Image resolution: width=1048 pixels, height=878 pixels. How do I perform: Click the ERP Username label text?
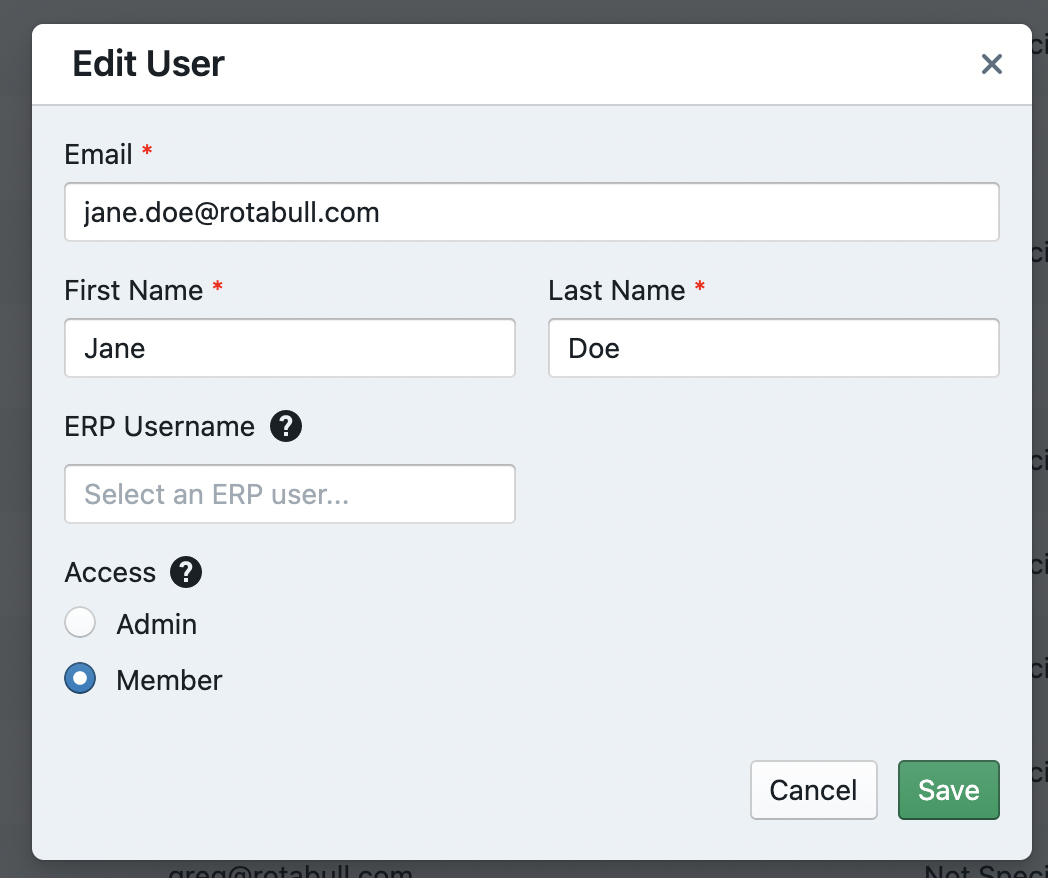click(159, 427)
